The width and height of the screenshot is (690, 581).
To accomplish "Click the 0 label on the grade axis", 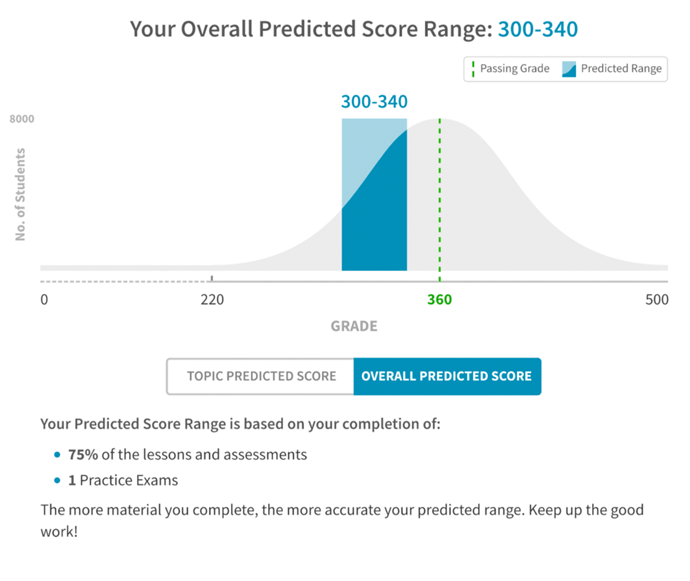I will pos(44,300).
